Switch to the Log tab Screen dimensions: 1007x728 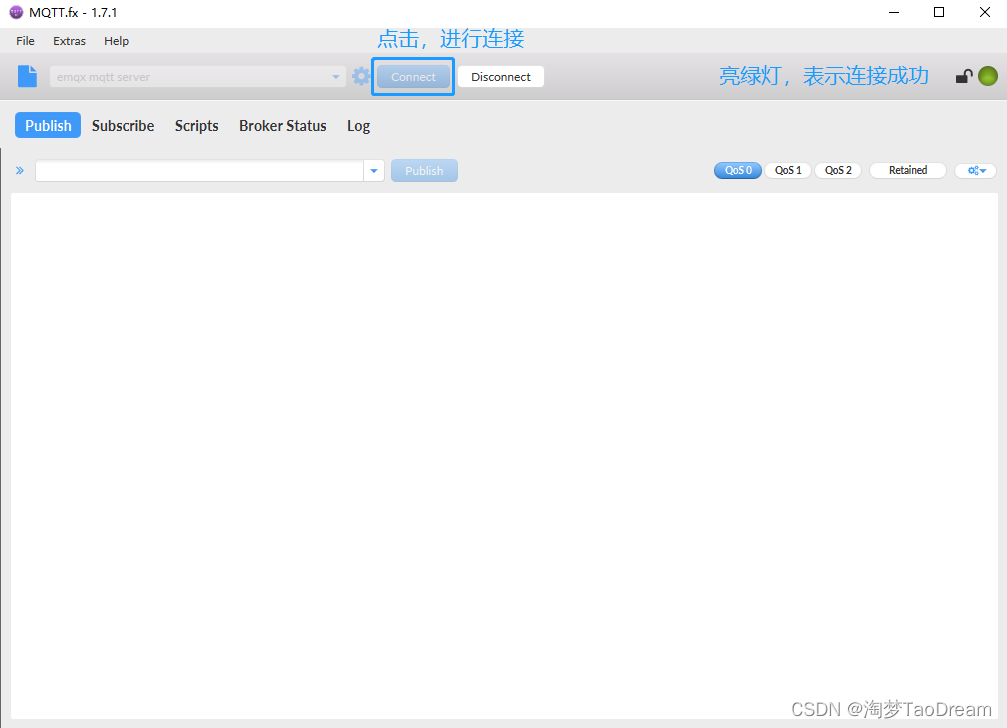(358, 126)
